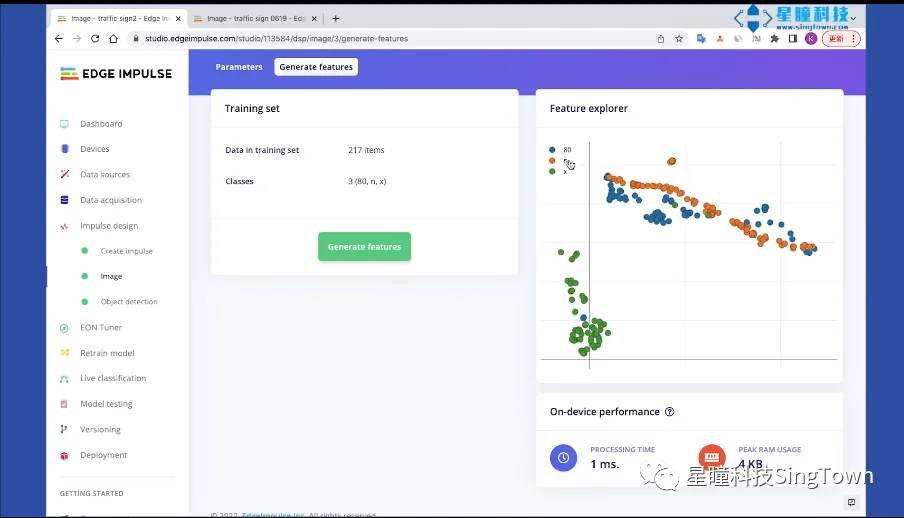Open the Object detection block

click(129, 302)
